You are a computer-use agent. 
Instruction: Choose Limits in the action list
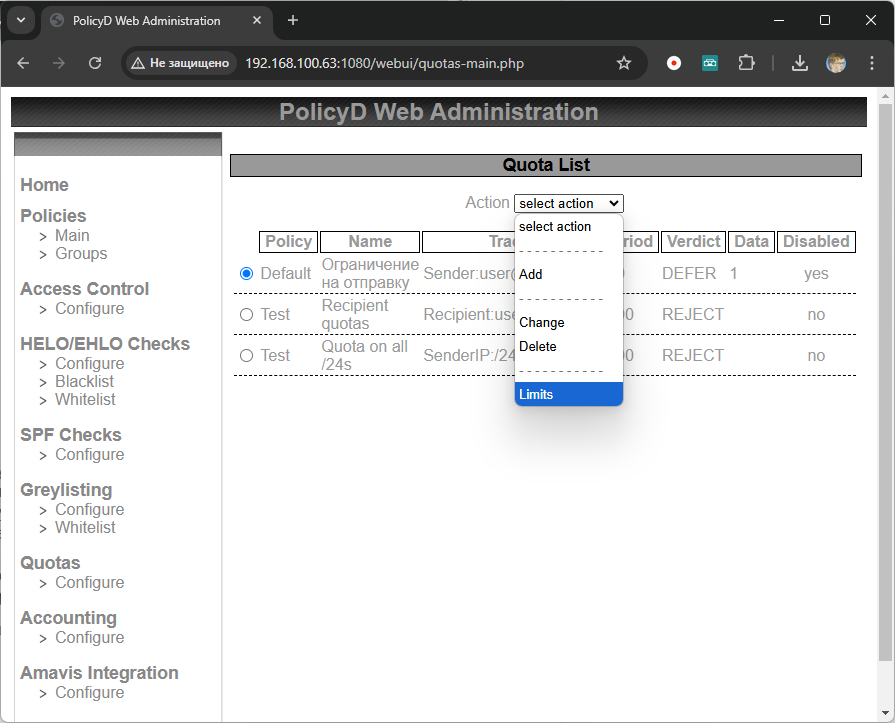(x=569, y=394)
